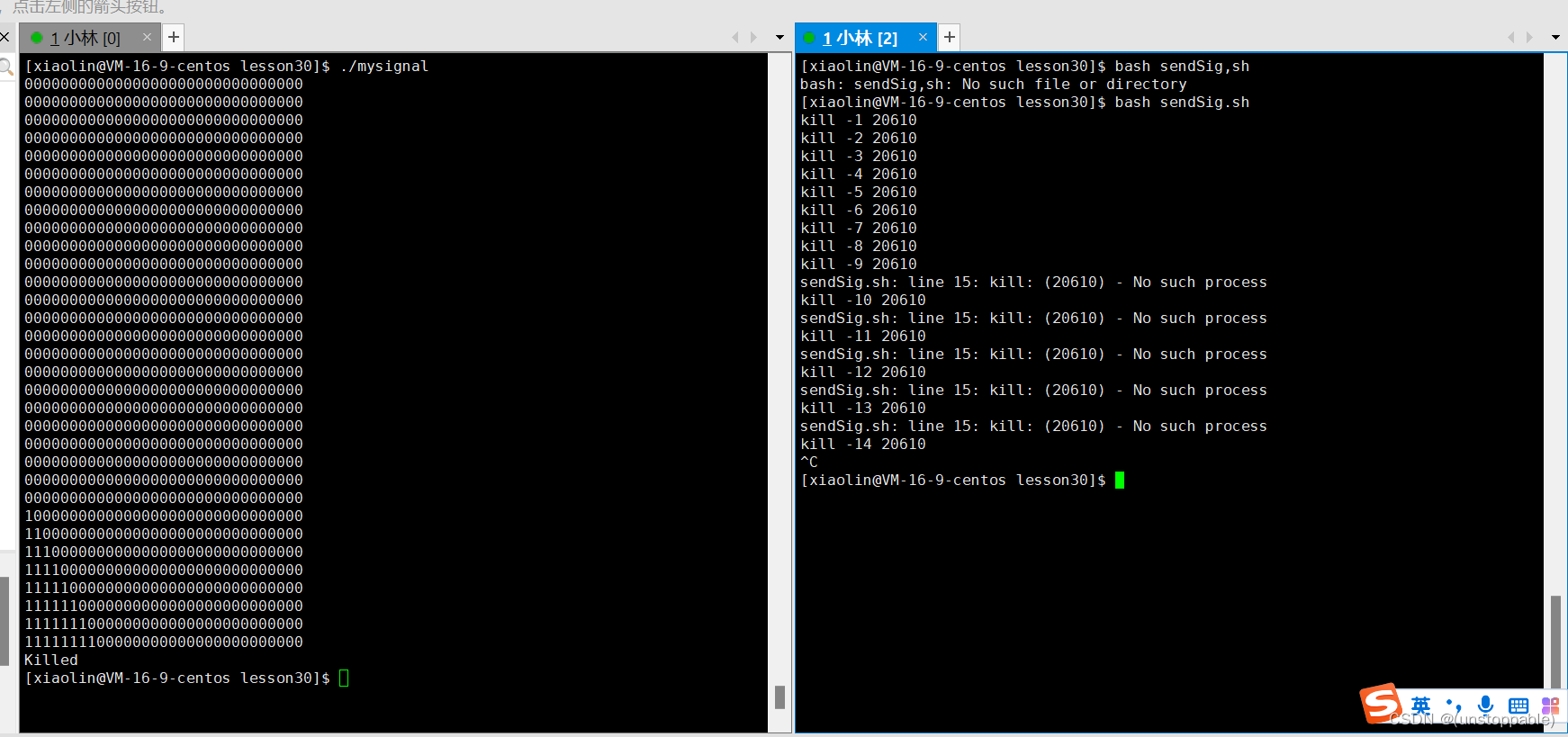Click the 'kill -2 20610' line

click(859, 138)
